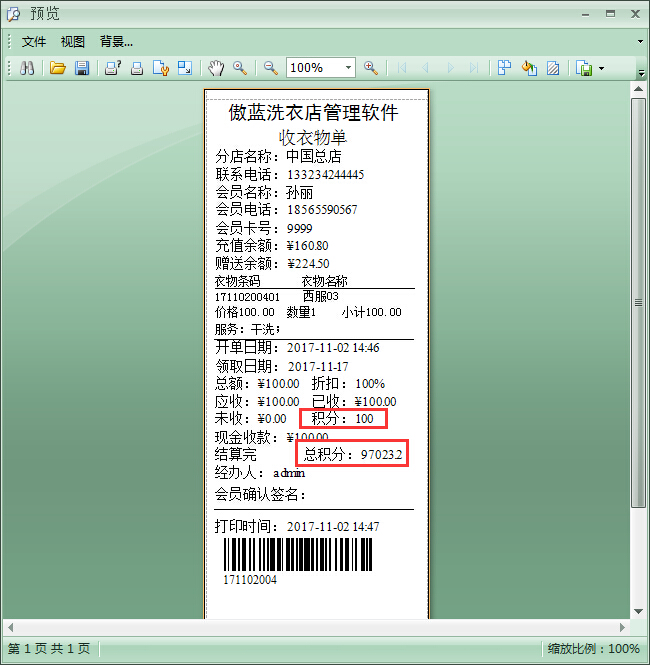This screenshot has height=665, width=650.
Task: Click barcode number 171102004
Action: pos(250,580)
